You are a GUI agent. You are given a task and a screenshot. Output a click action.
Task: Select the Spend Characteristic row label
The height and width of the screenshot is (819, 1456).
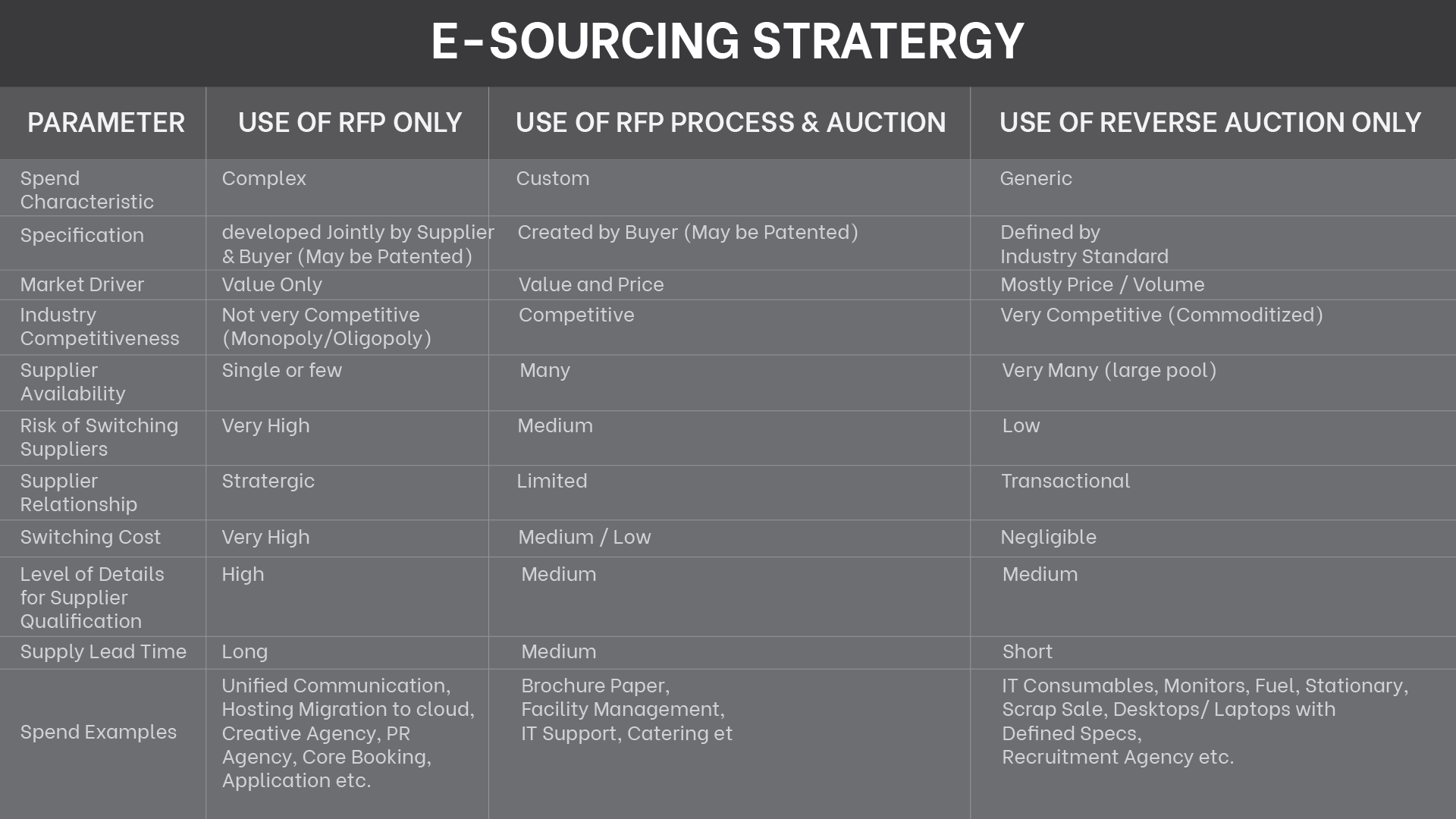click(87, 190)
